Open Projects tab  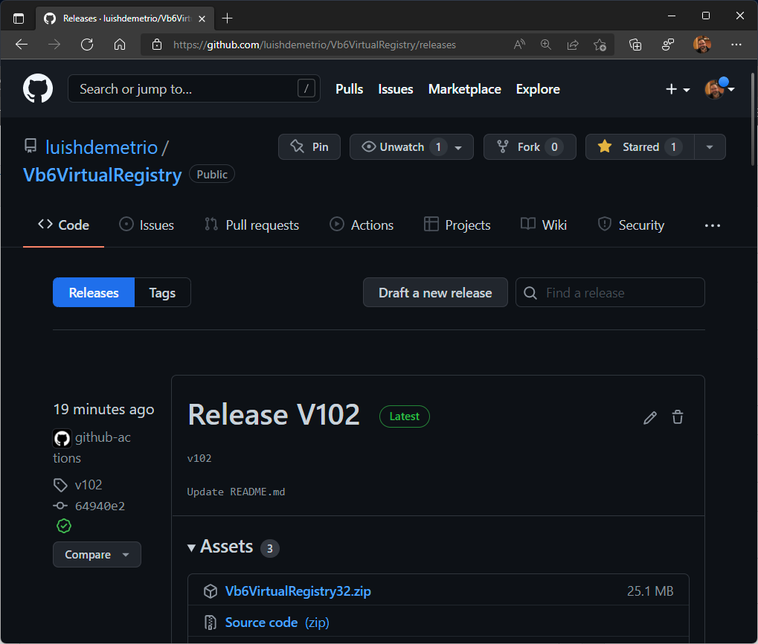[457, 225]
